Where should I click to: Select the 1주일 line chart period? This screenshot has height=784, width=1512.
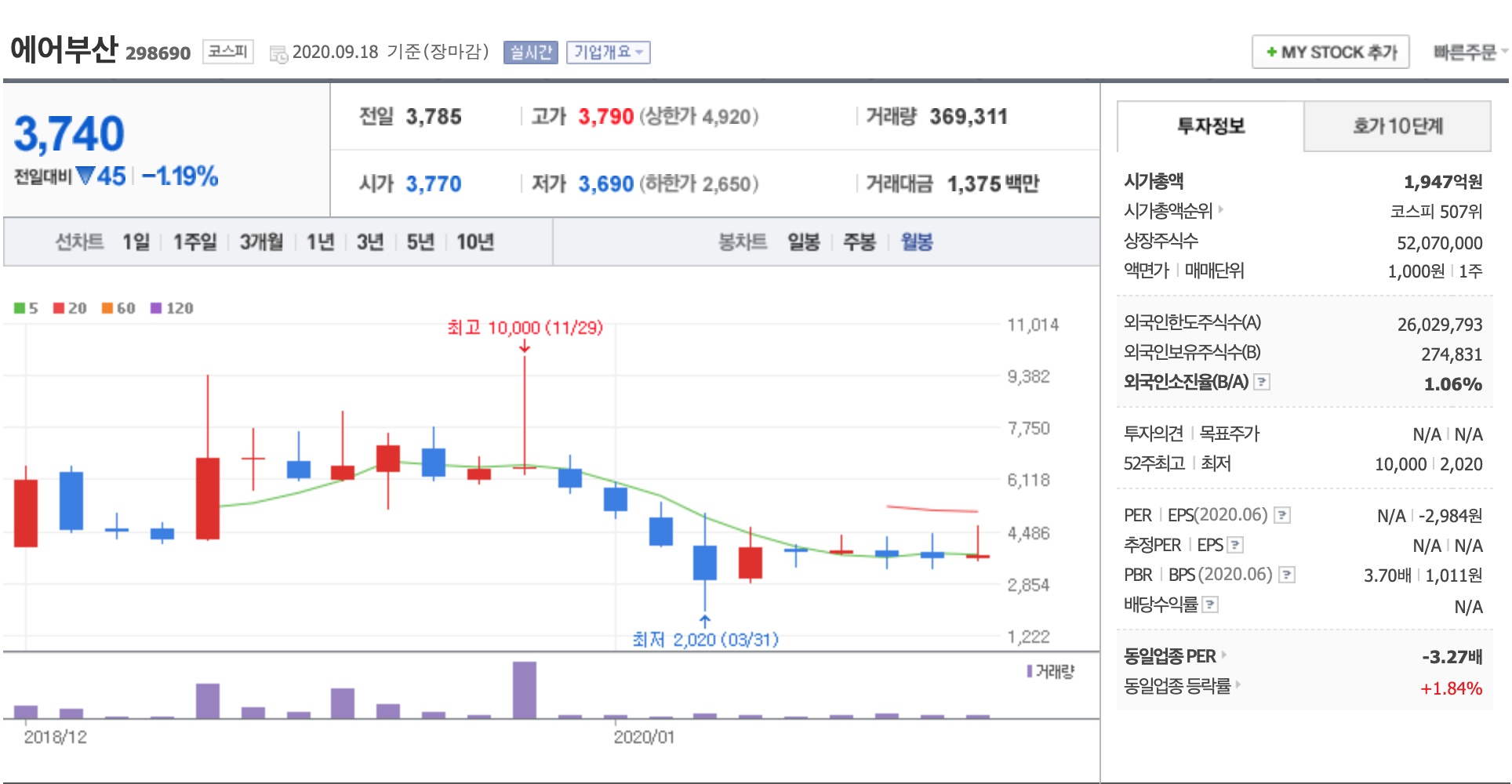point(194,242)
